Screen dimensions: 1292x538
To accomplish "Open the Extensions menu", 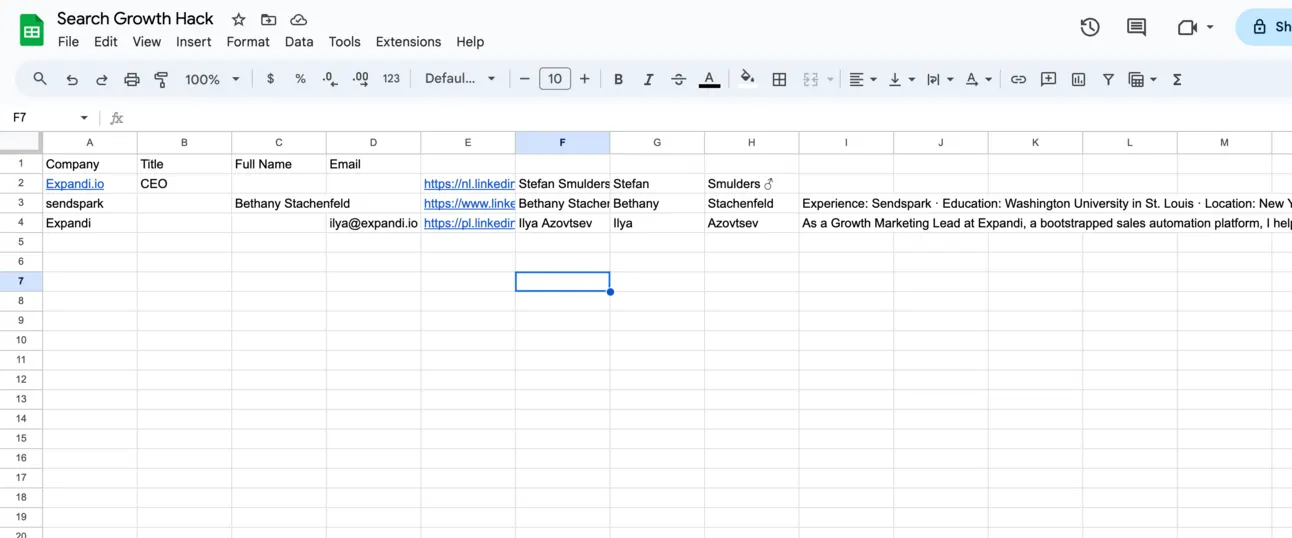I will coord(408,42).
